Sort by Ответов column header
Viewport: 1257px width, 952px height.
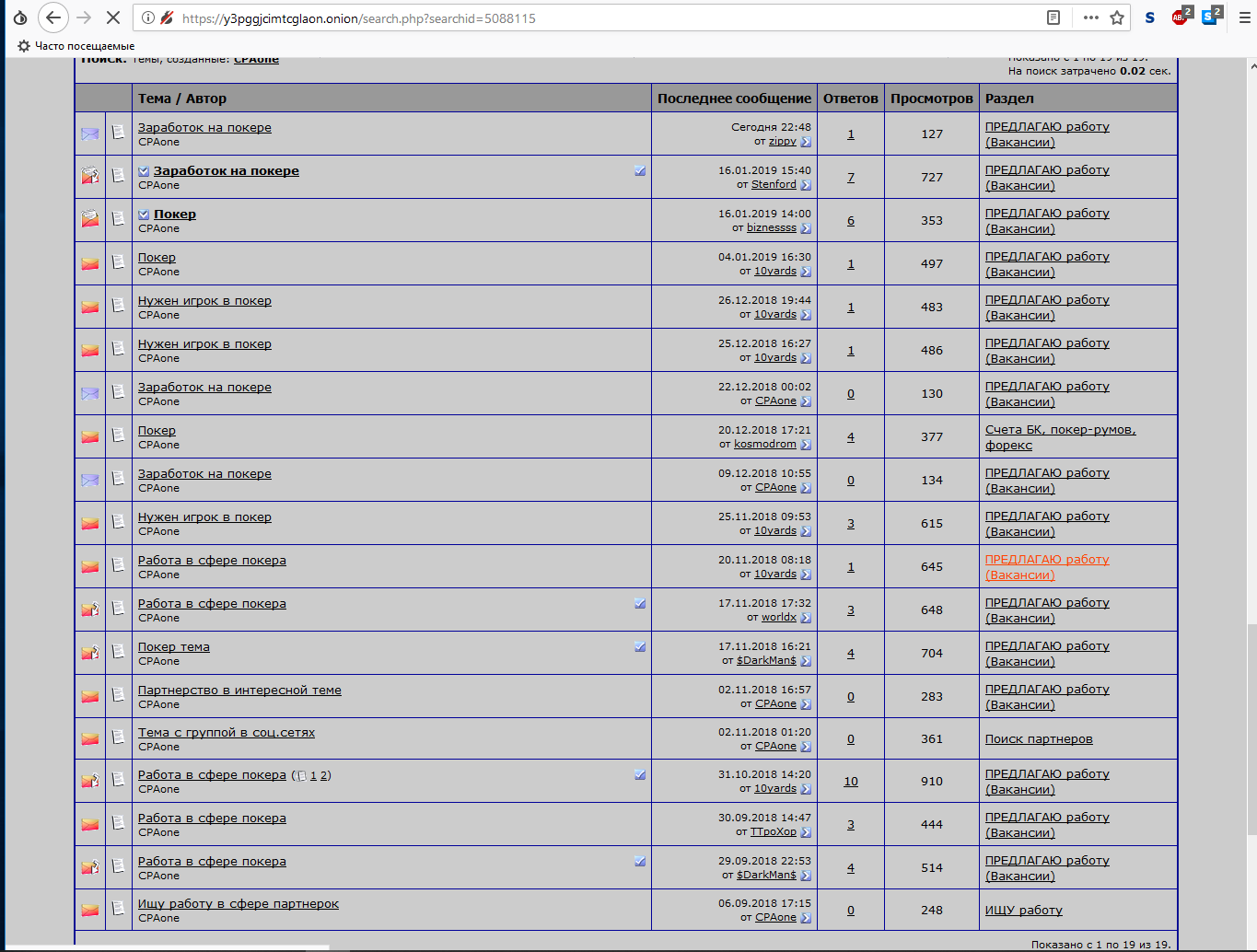pos(851,99)
